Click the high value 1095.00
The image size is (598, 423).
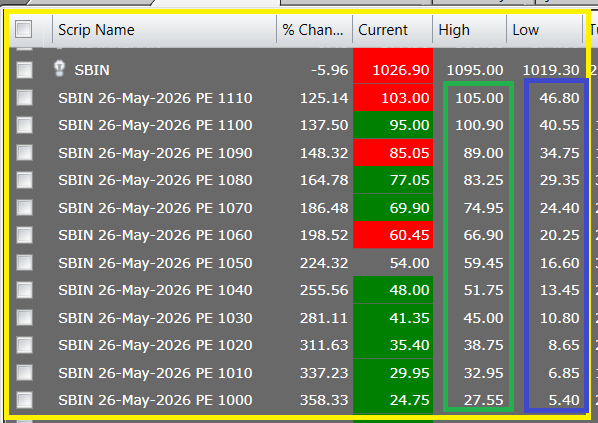coord(475,70)
